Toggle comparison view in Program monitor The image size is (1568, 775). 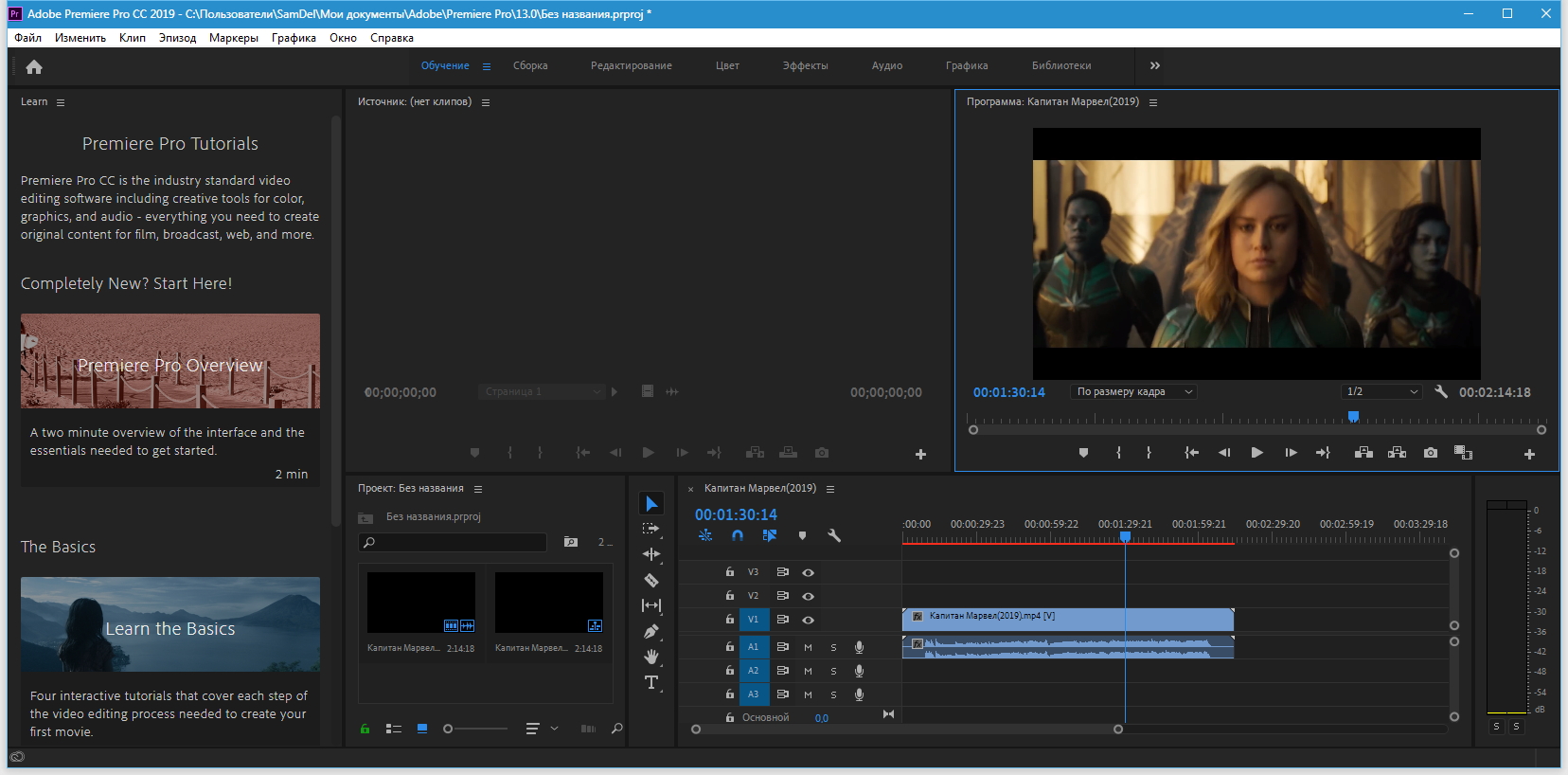[x=1463, y=453]
